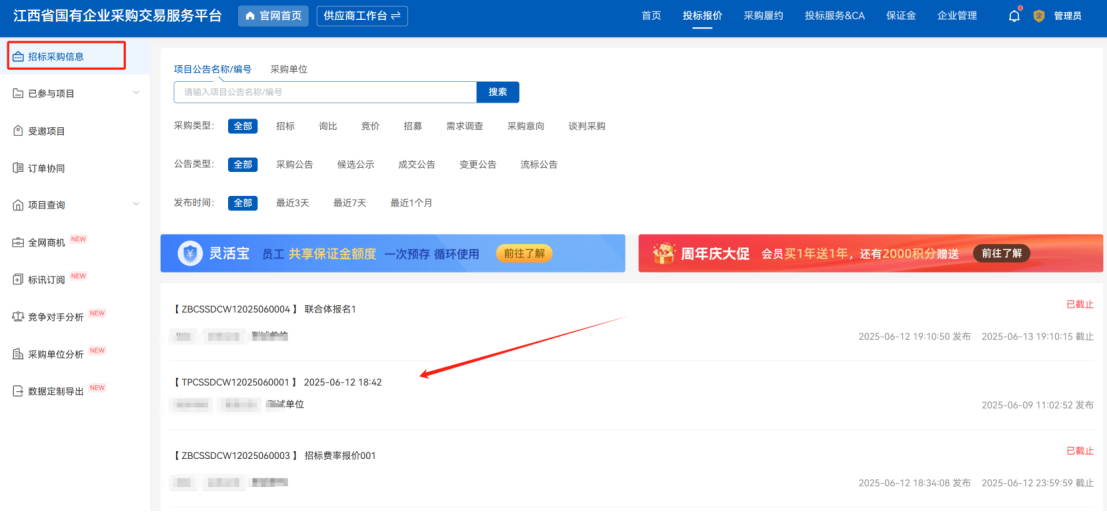This screenshot has width=1107, height=512.
Task: Click the 数据定制导出 export icon
Action: click(x=18, y=391)
